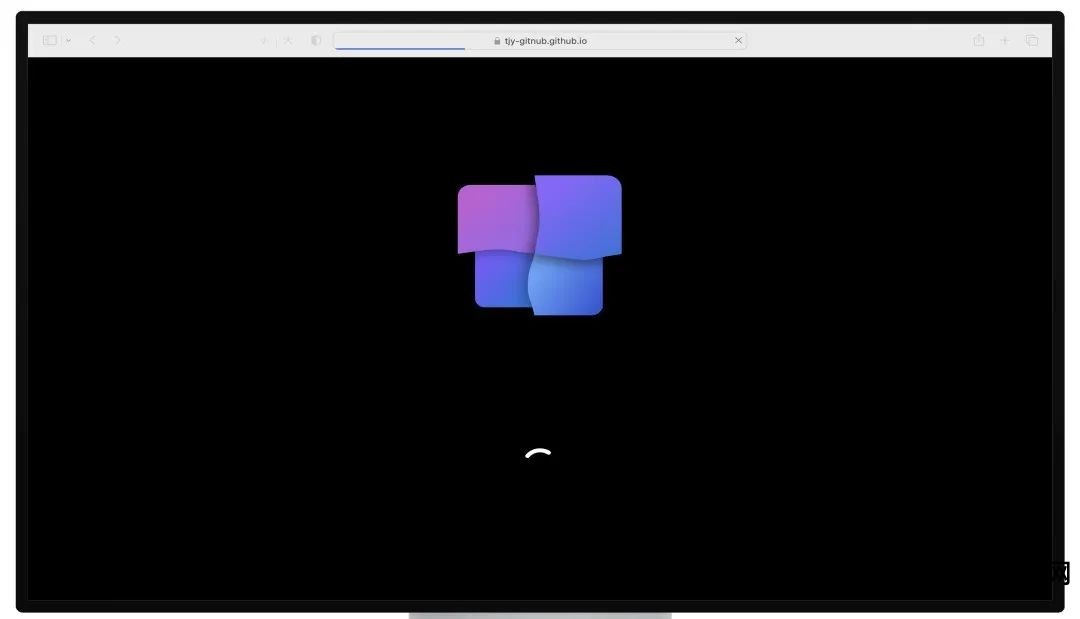Viewport: 1080px width, 619px height.
Task: Open the Share sheet icon
Action: point(979,40)
